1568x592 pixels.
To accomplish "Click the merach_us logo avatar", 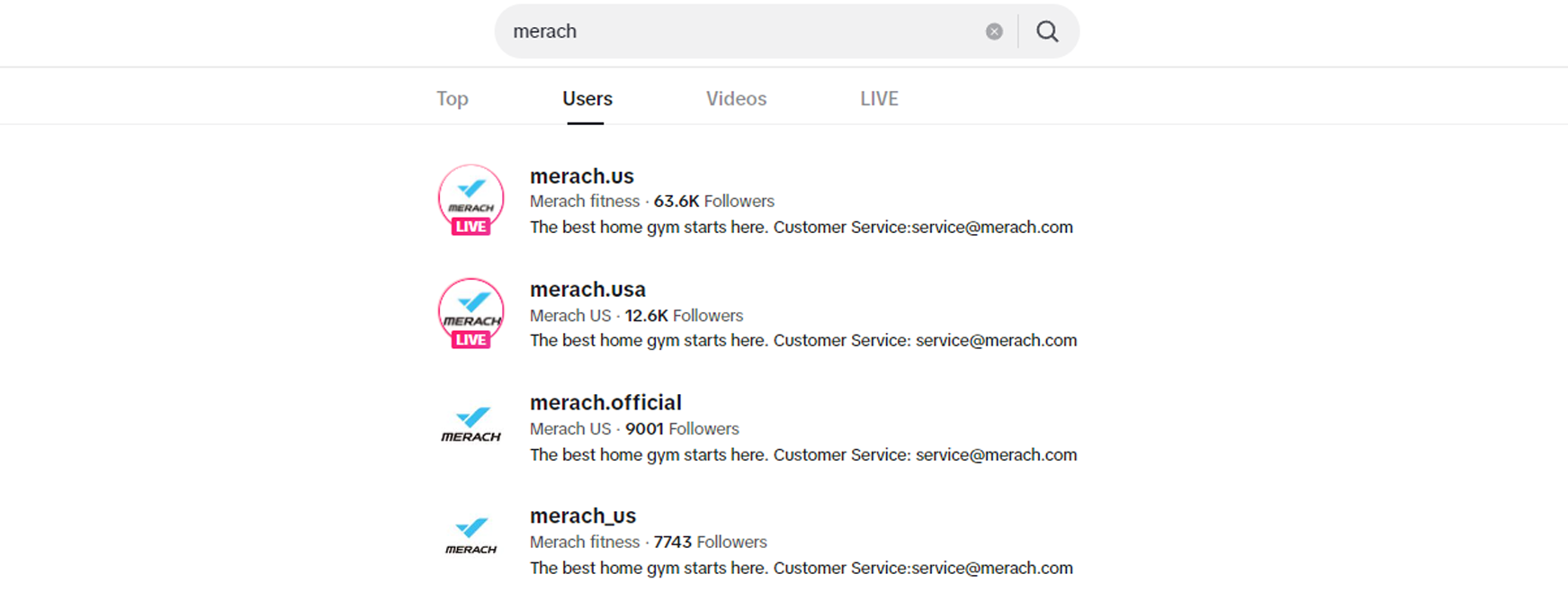I will pos(470,537).
